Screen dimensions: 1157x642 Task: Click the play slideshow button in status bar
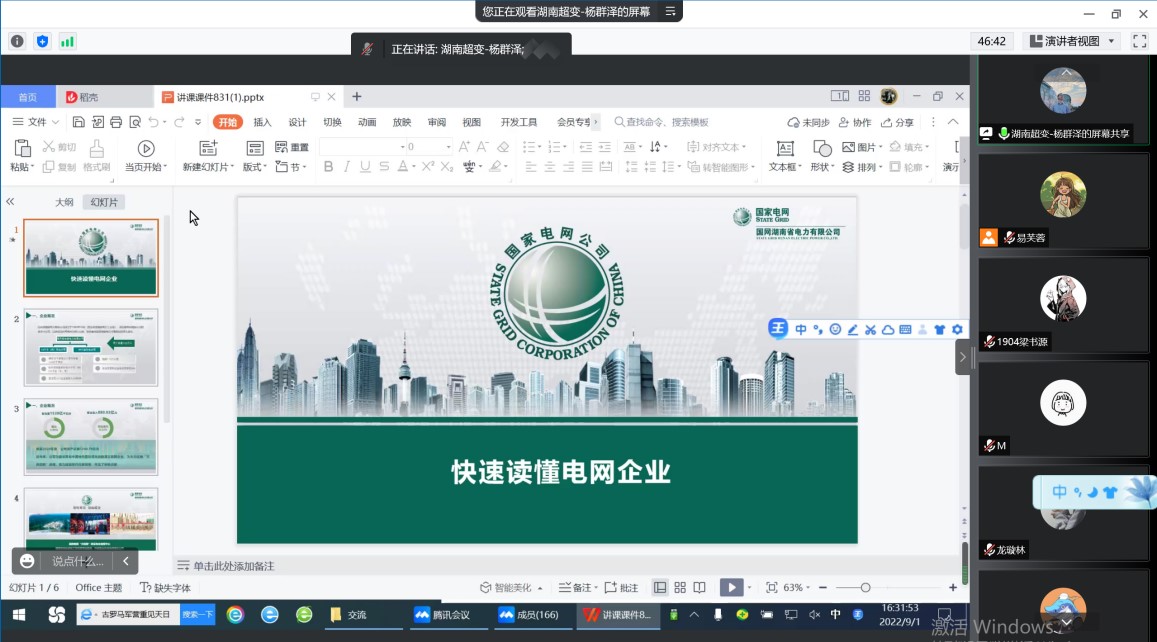click(x=731, y=588)
